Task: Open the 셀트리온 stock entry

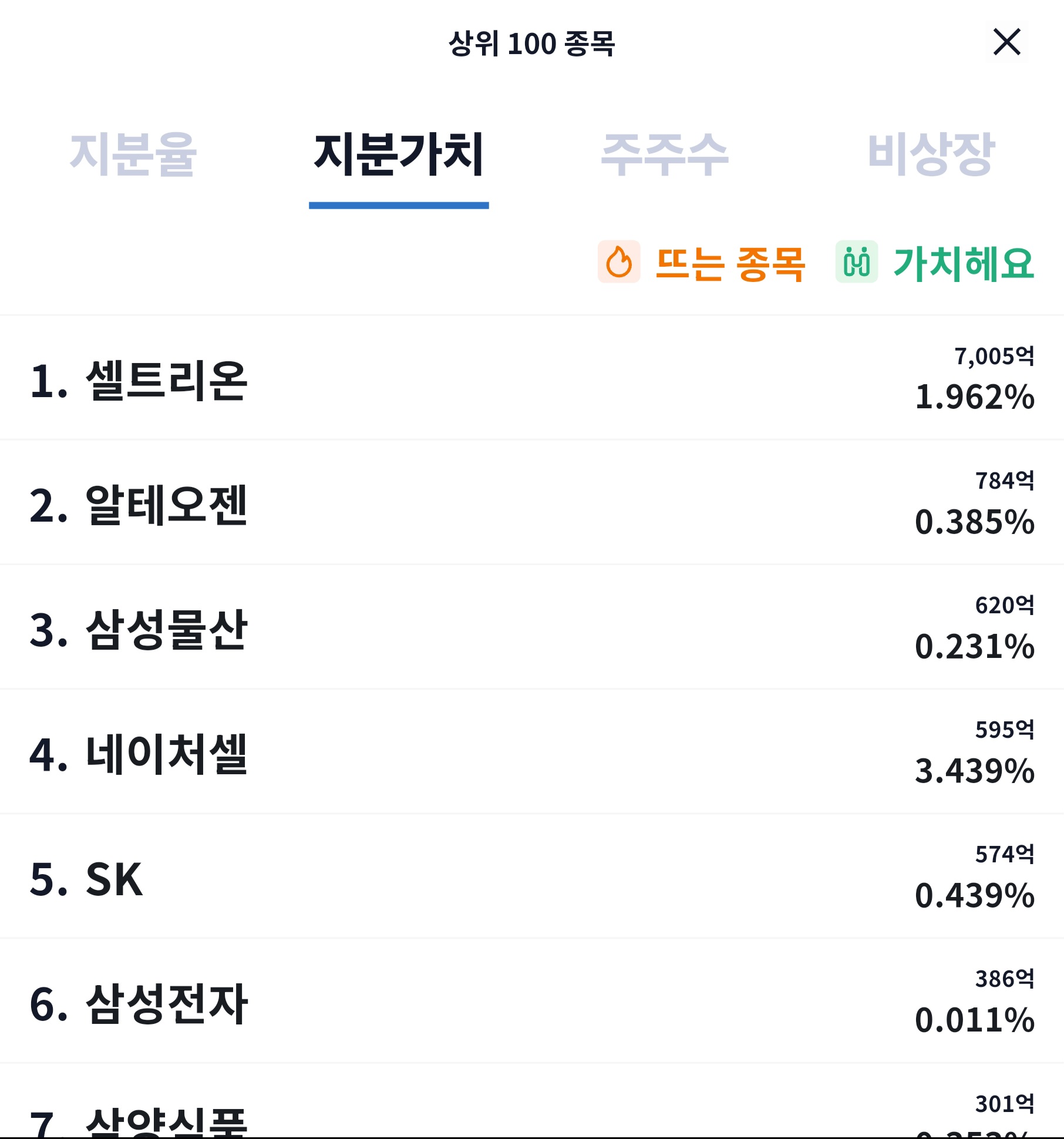Action: 532,378
